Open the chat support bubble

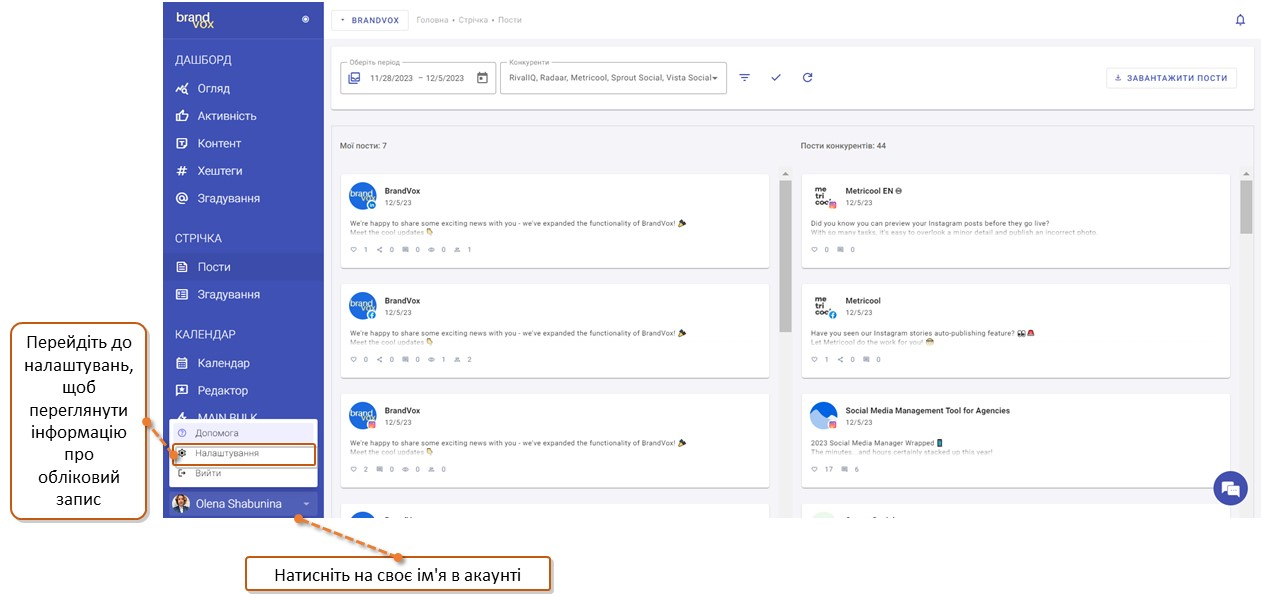point(1231,489)
